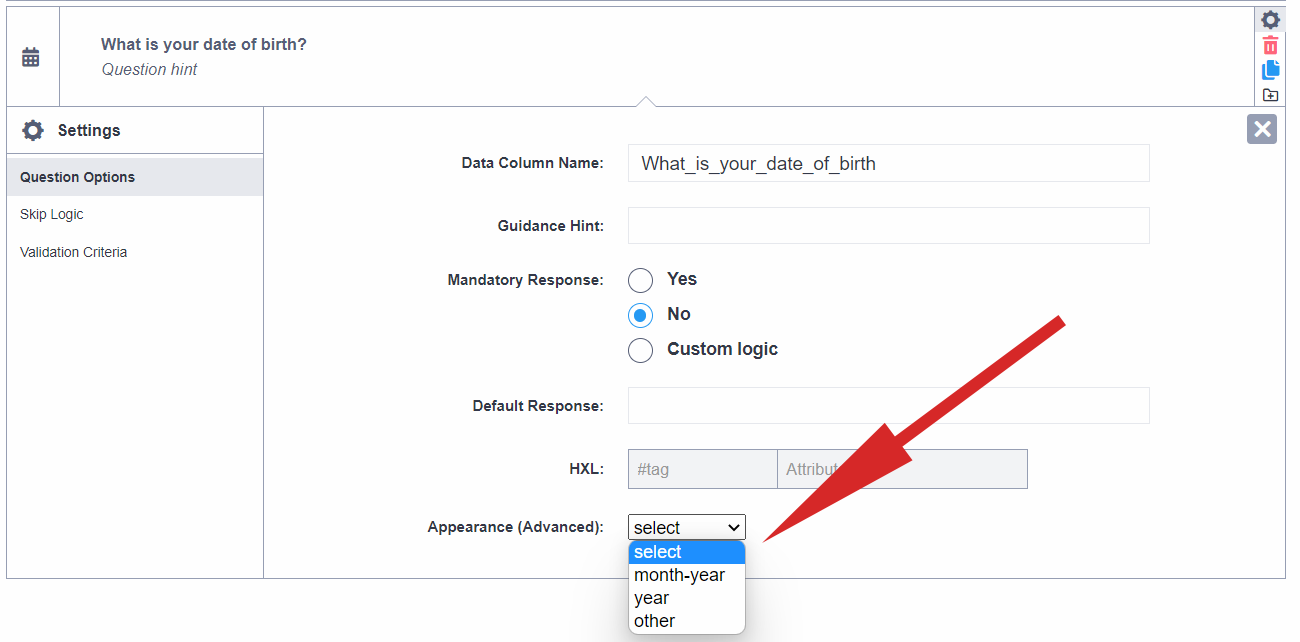Click the gear icon beside Settings heading
Viewport: 1300px width, 642px height.
point(33,131)
